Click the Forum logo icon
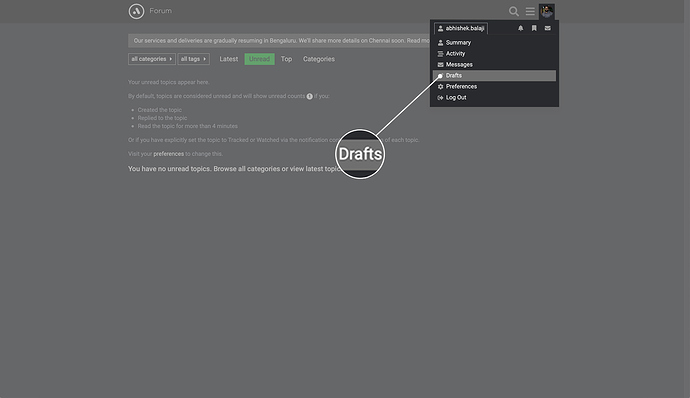Screen dimensions: 690x398 click(x=136, y=11)
